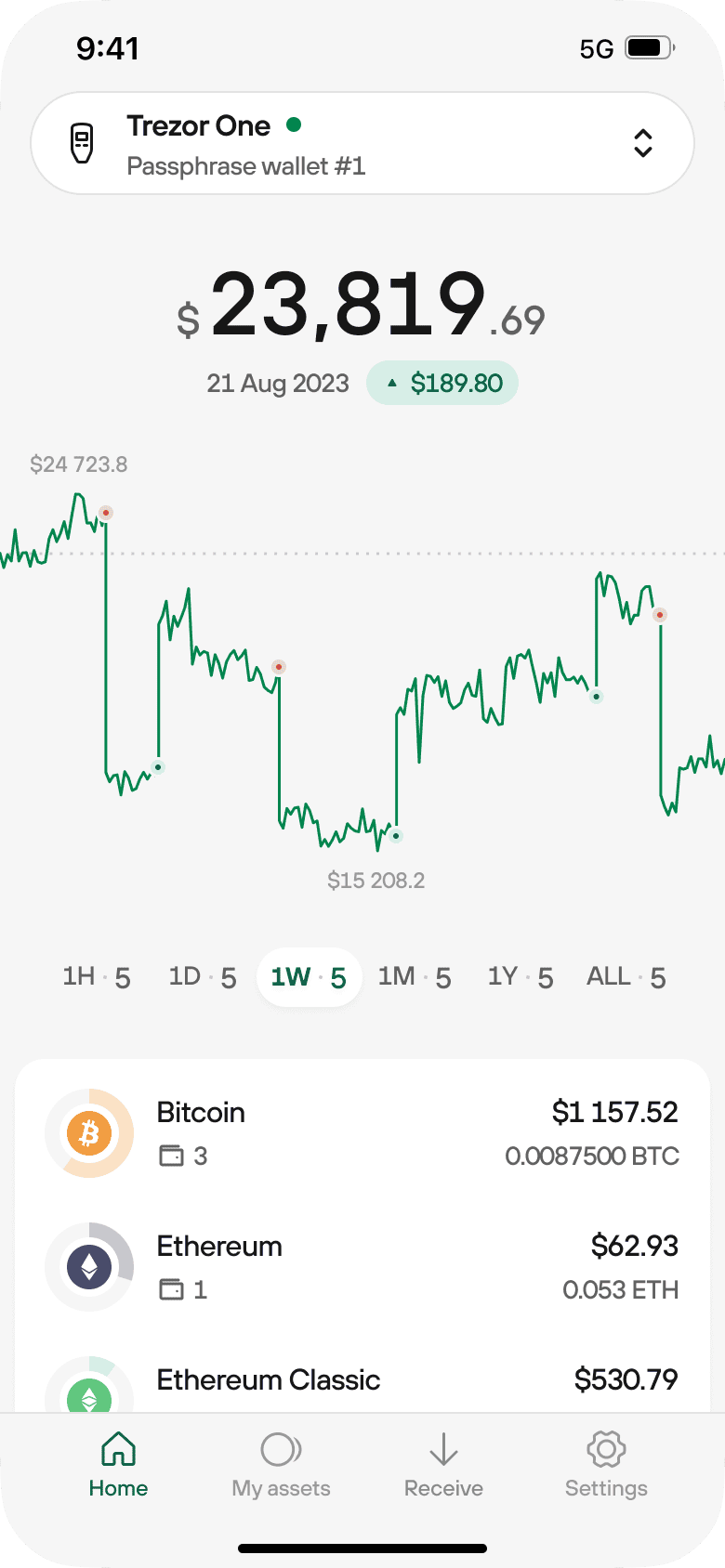Open the Ethereum $62.93 balance row
The width and height of the screenshot is (725, 1568).
[x=362, y=1267]
